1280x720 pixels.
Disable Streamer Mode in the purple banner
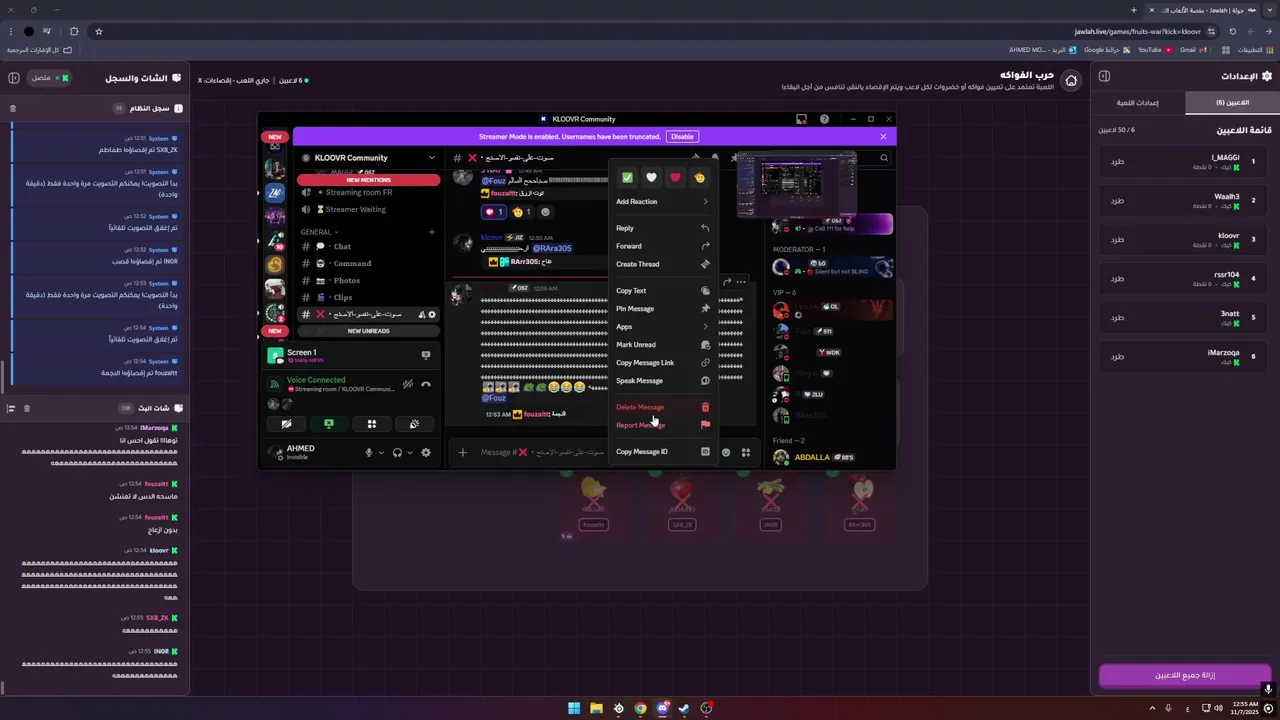pyautogui.click(x=682, y=137)
